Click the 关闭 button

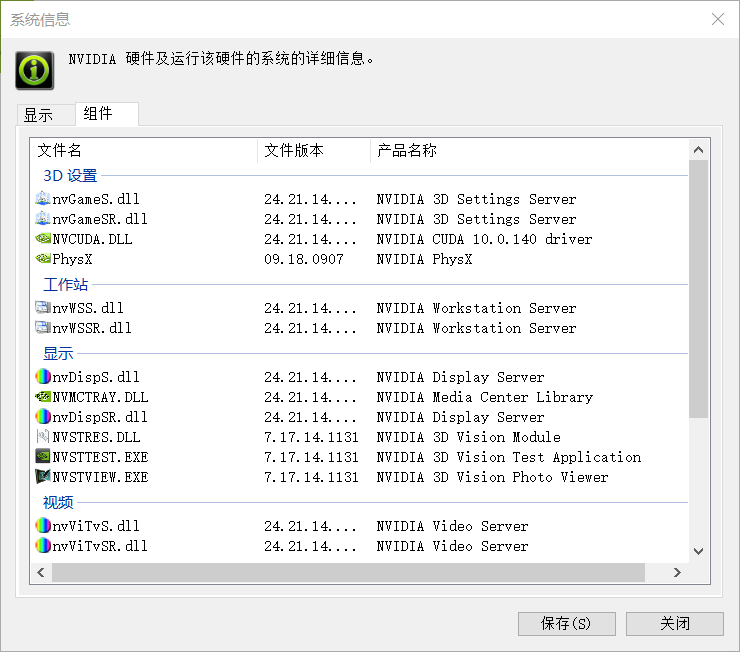coord(674,624)
